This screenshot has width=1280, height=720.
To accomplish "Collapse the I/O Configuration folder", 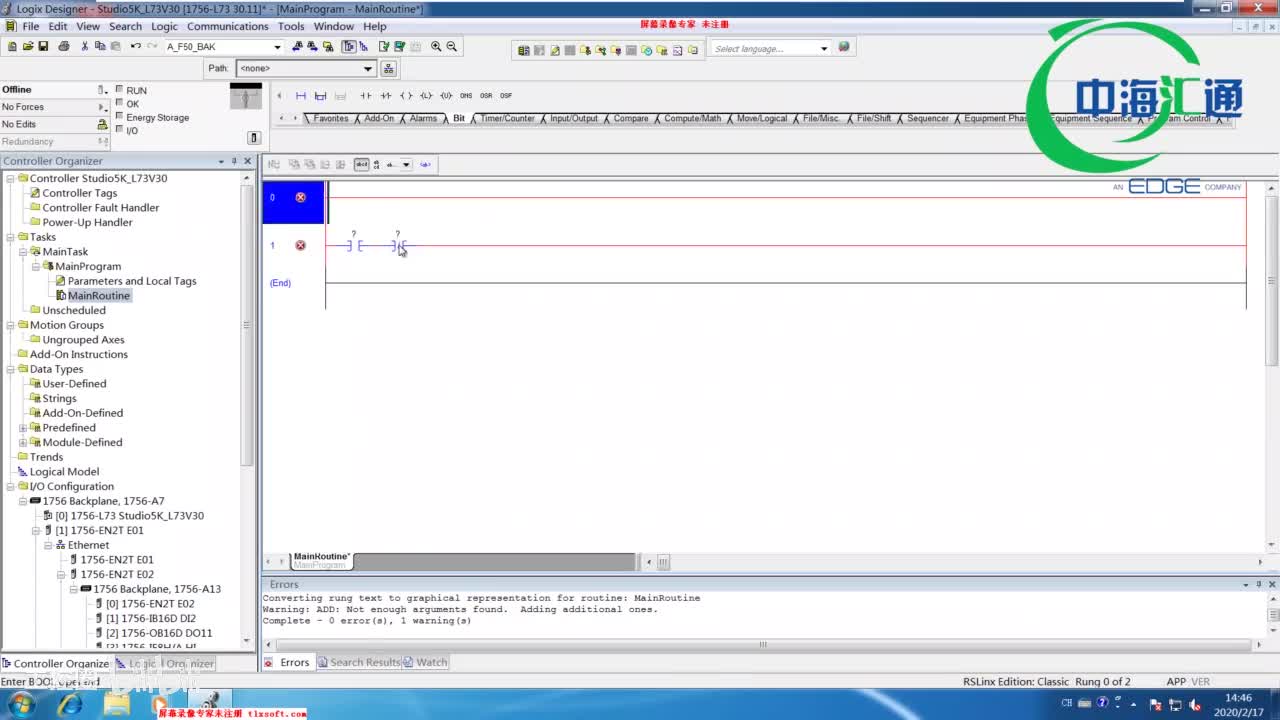I will pos(10,486).
